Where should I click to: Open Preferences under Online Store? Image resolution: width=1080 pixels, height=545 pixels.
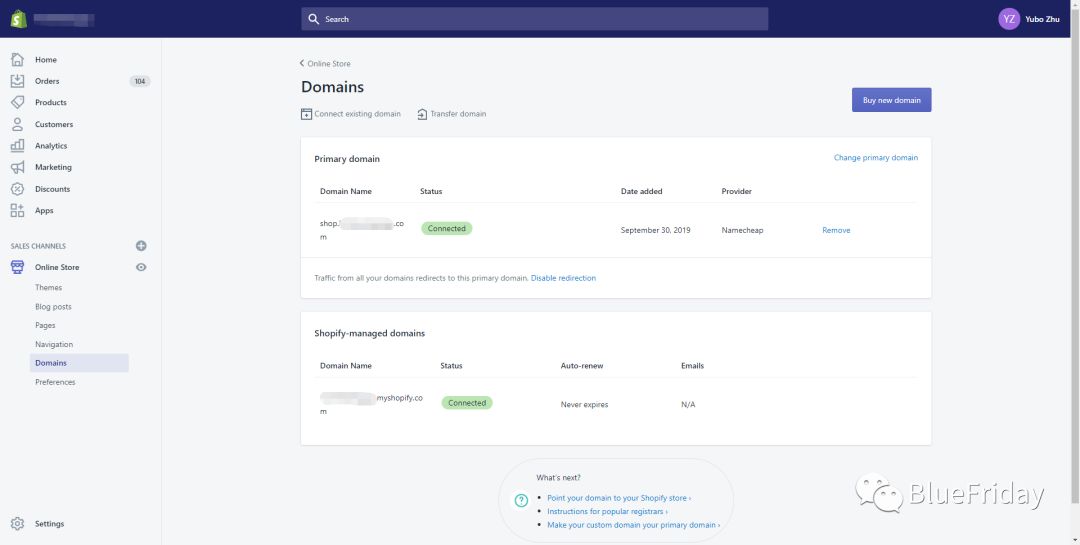[x=55, y=382]
